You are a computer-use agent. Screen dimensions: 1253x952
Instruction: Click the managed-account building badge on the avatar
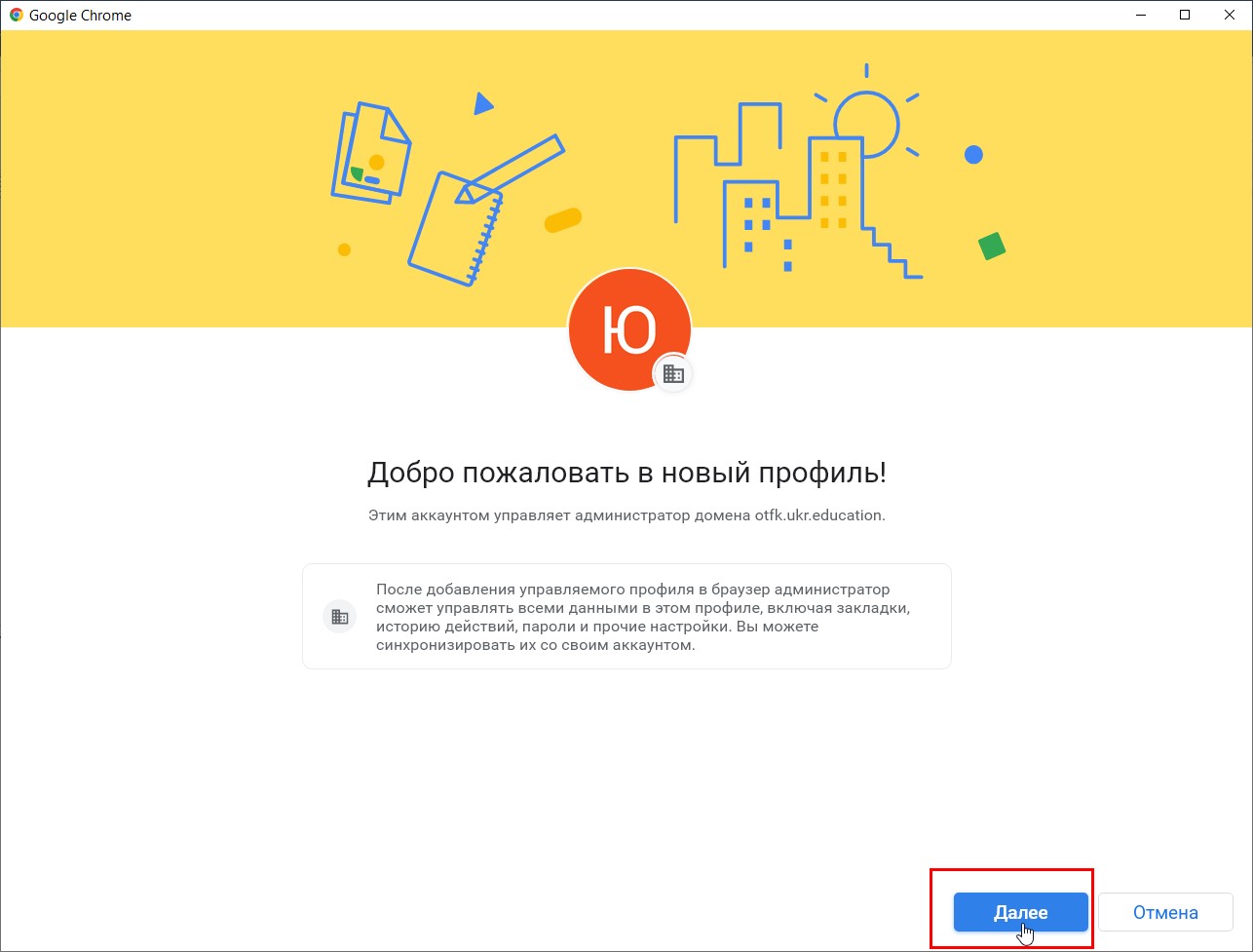click(672, 372)
